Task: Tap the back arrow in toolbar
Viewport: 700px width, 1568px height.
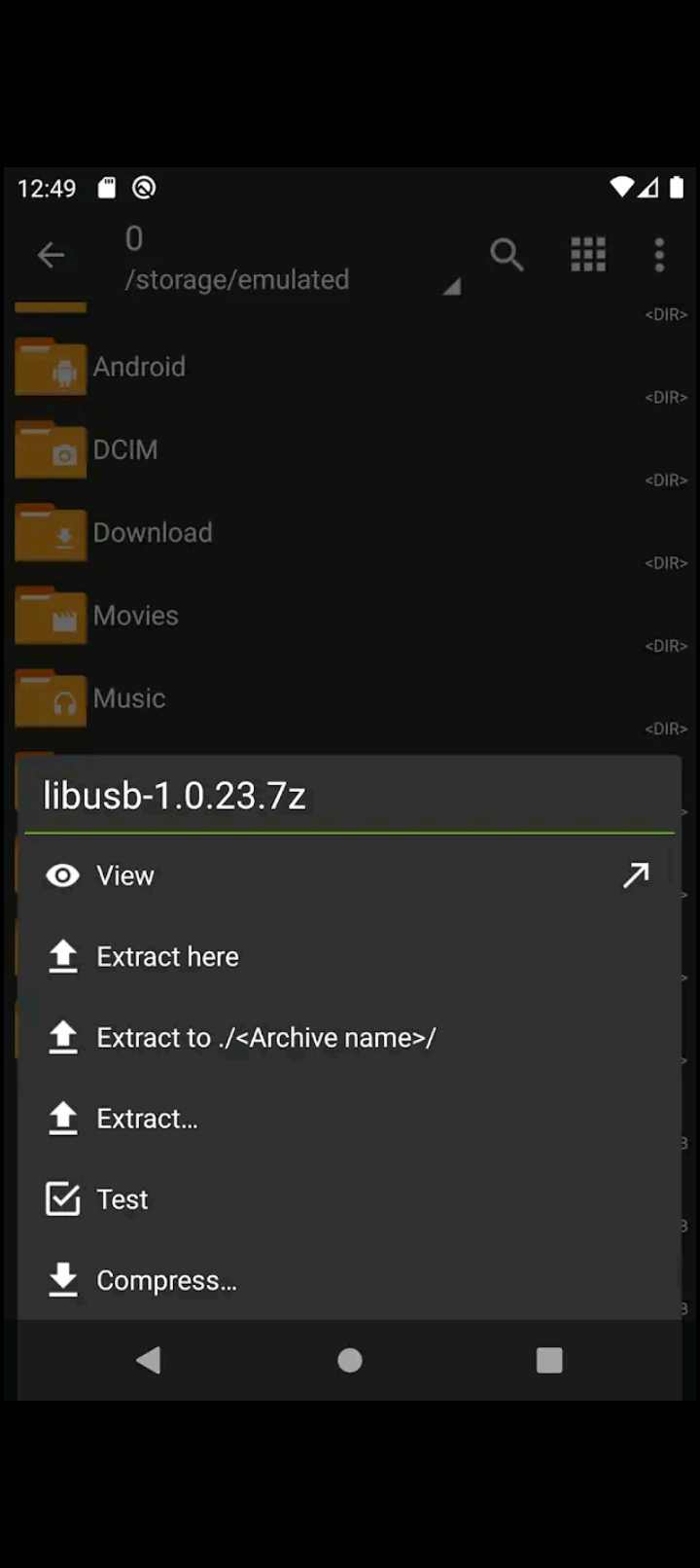Action: pyautogui.click(x=51, y=256)
